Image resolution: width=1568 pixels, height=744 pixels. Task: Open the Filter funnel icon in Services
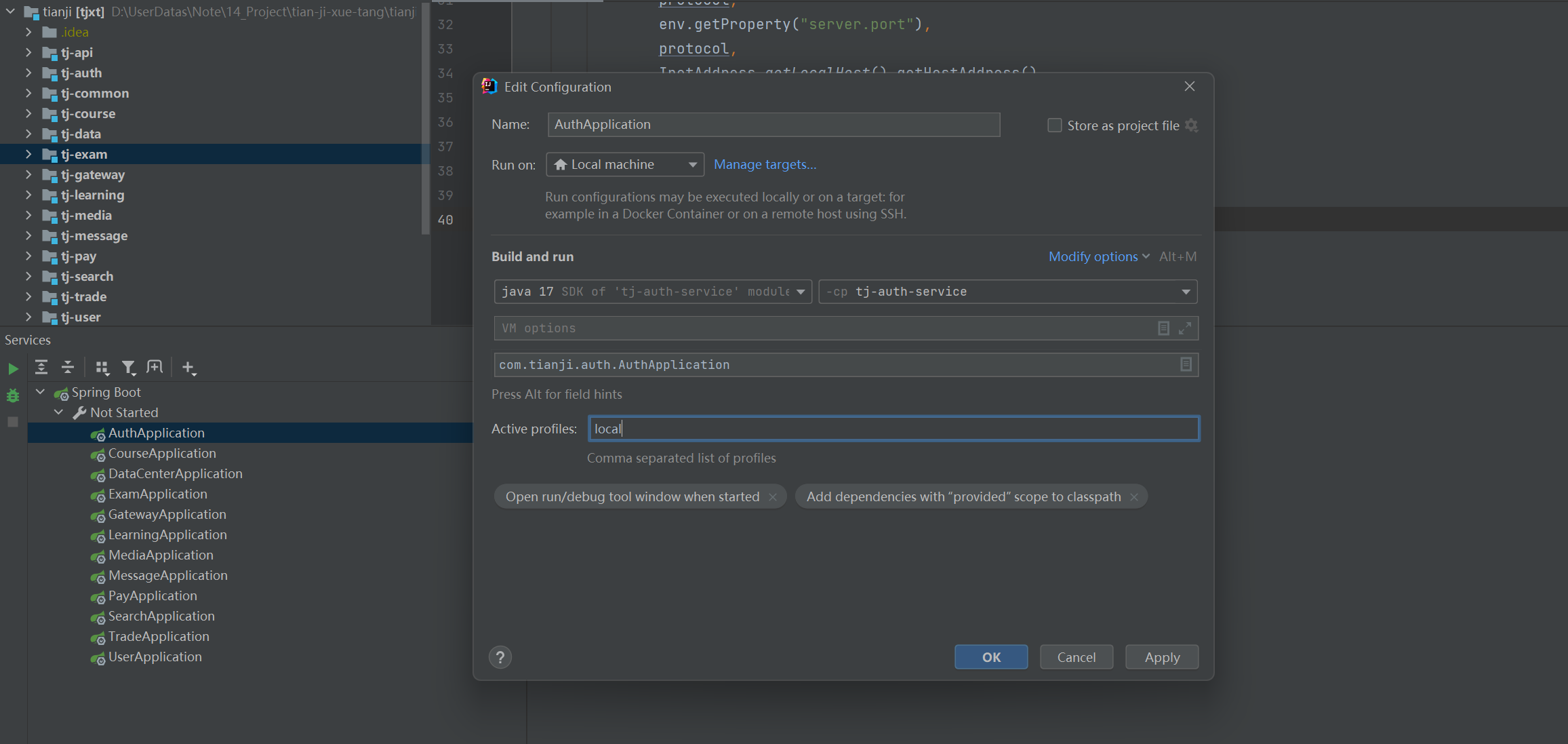coord(128,368)
